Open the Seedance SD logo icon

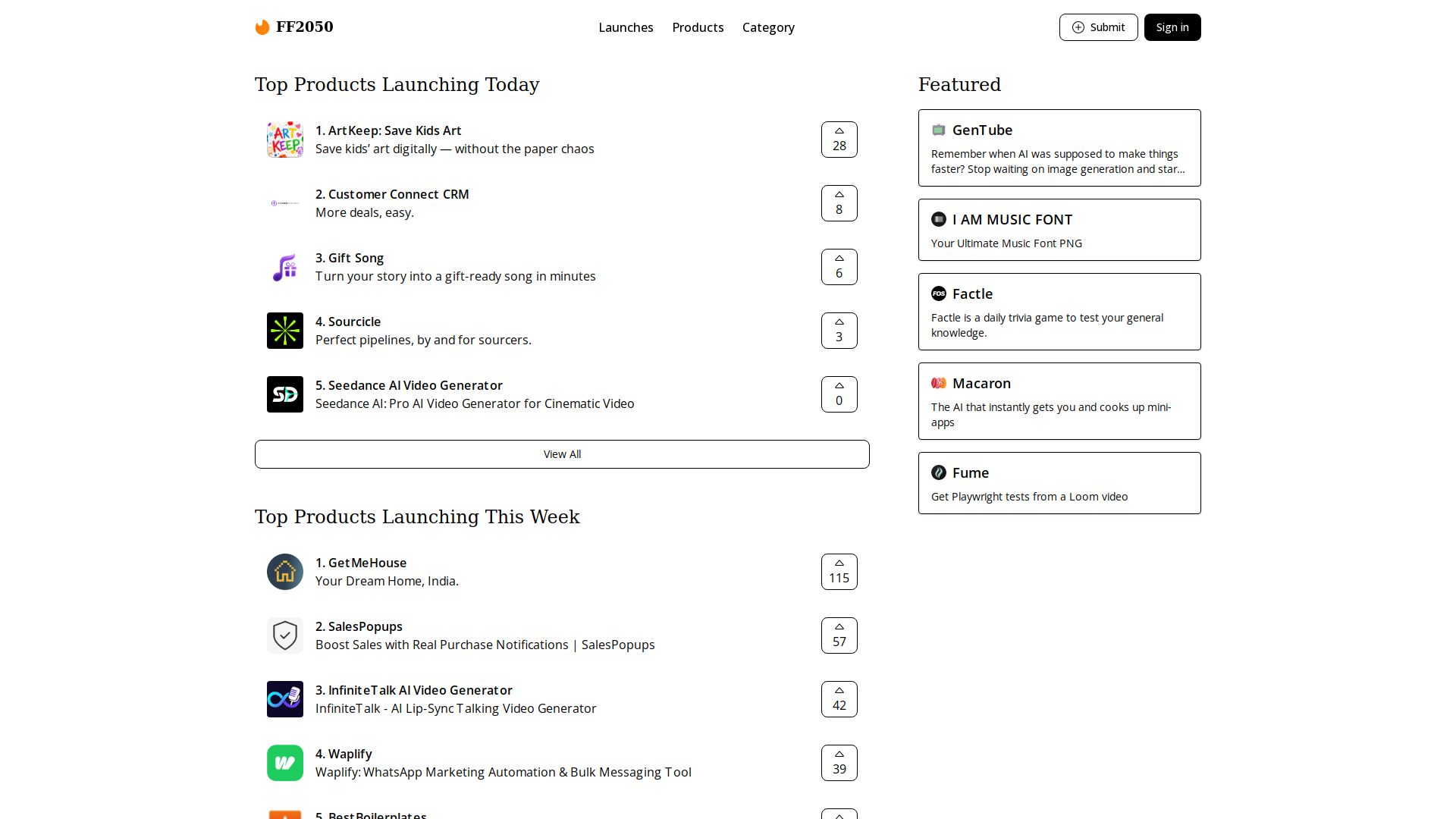click(x=285, y=394)
